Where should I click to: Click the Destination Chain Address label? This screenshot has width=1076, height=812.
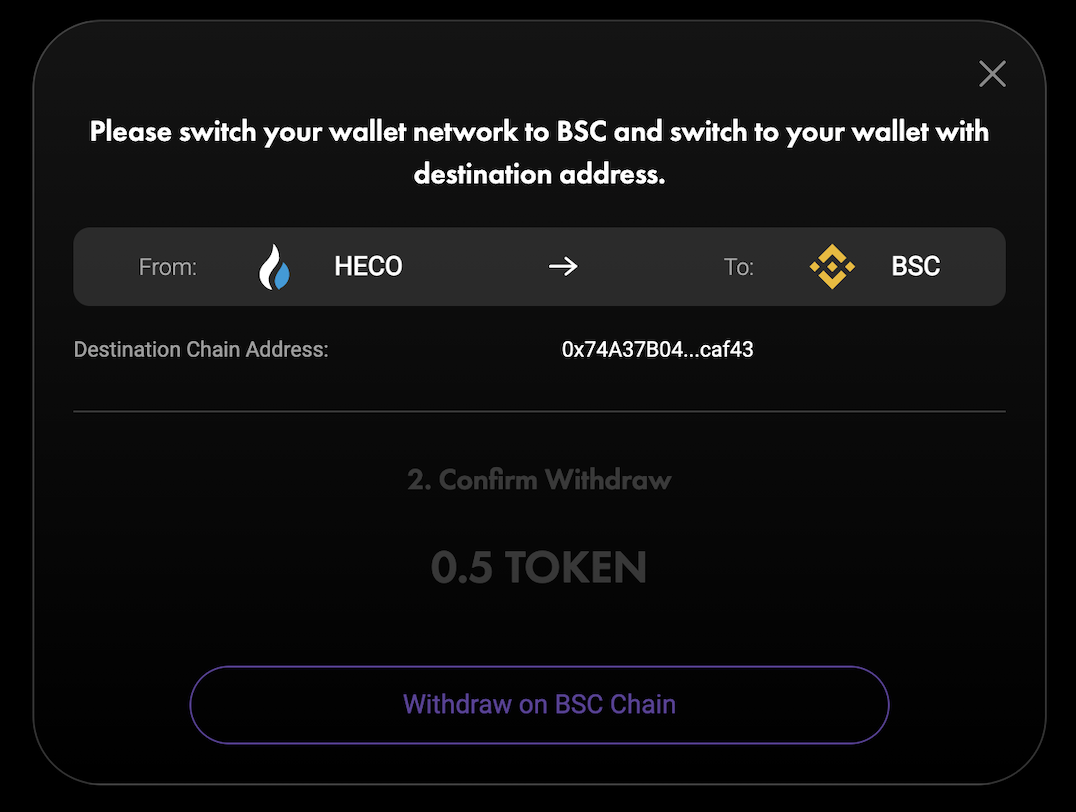200,349
